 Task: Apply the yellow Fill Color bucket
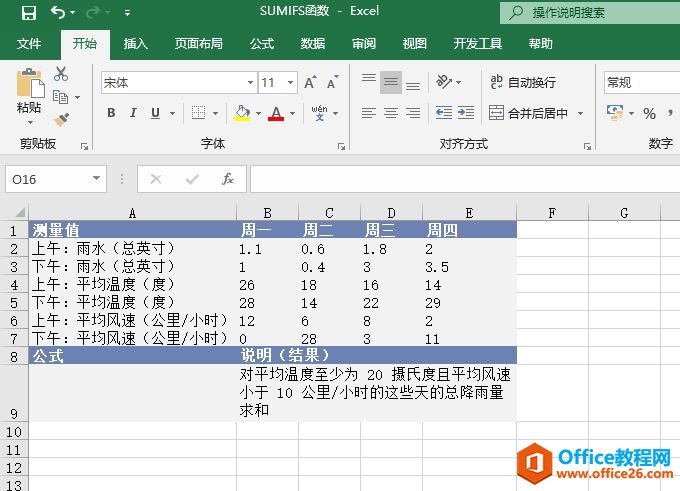tap(242, 113)
